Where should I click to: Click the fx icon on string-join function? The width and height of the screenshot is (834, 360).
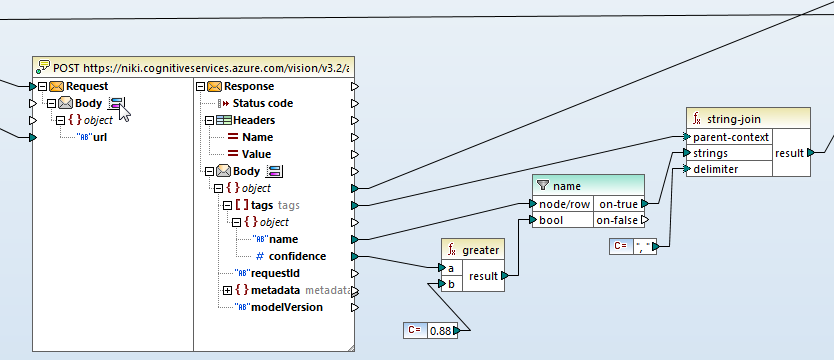[697, 118]
